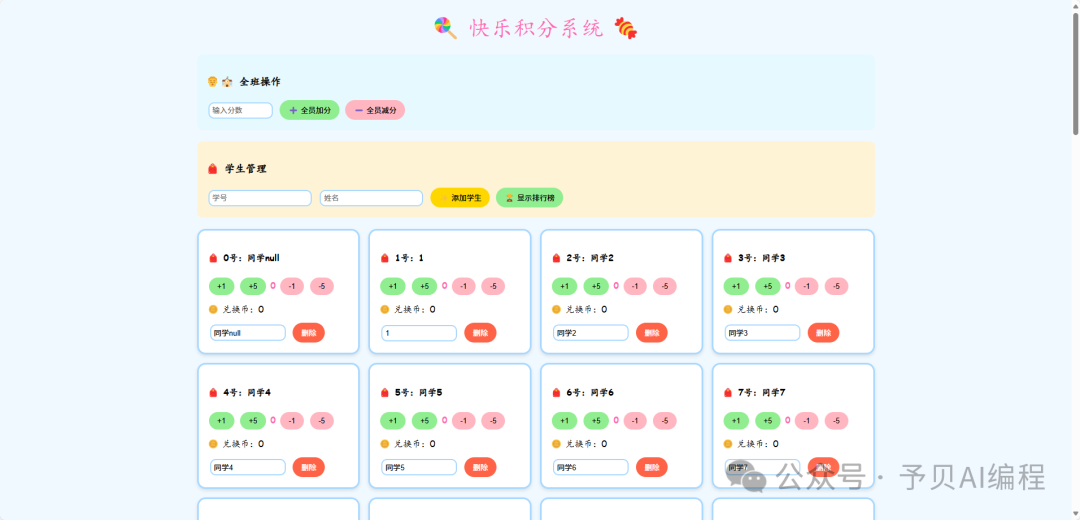The image size is (1080, 520).
Task: Add 1 point to 同学7
Action: tap(736, 420)
